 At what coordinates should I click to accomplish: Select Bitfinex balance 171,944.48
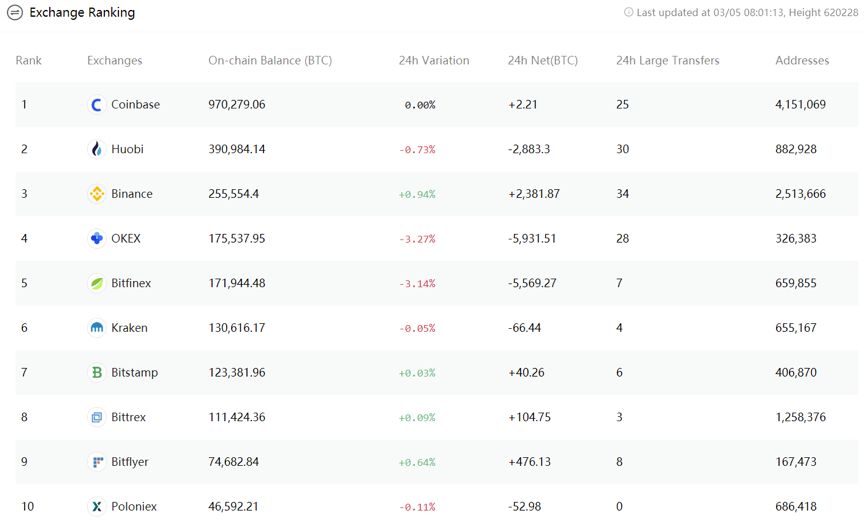coord(237,283)
